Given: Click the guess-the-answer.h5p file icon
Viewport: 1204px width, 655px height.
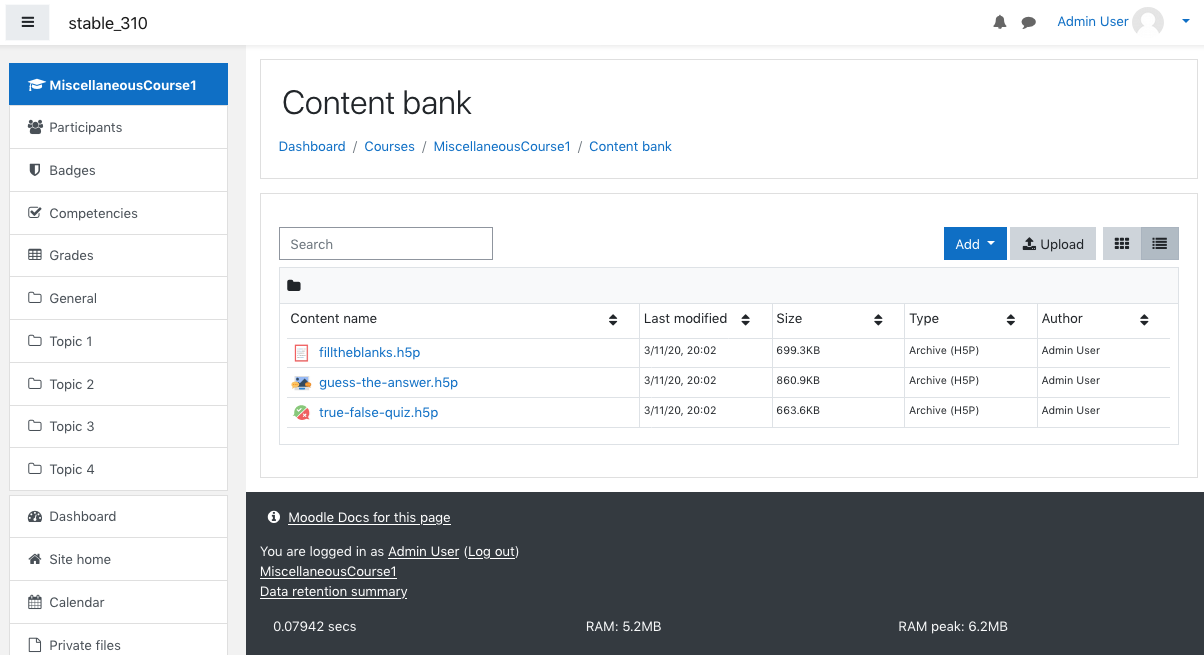Looking at the screenshot, I should [x=302, y=382].
